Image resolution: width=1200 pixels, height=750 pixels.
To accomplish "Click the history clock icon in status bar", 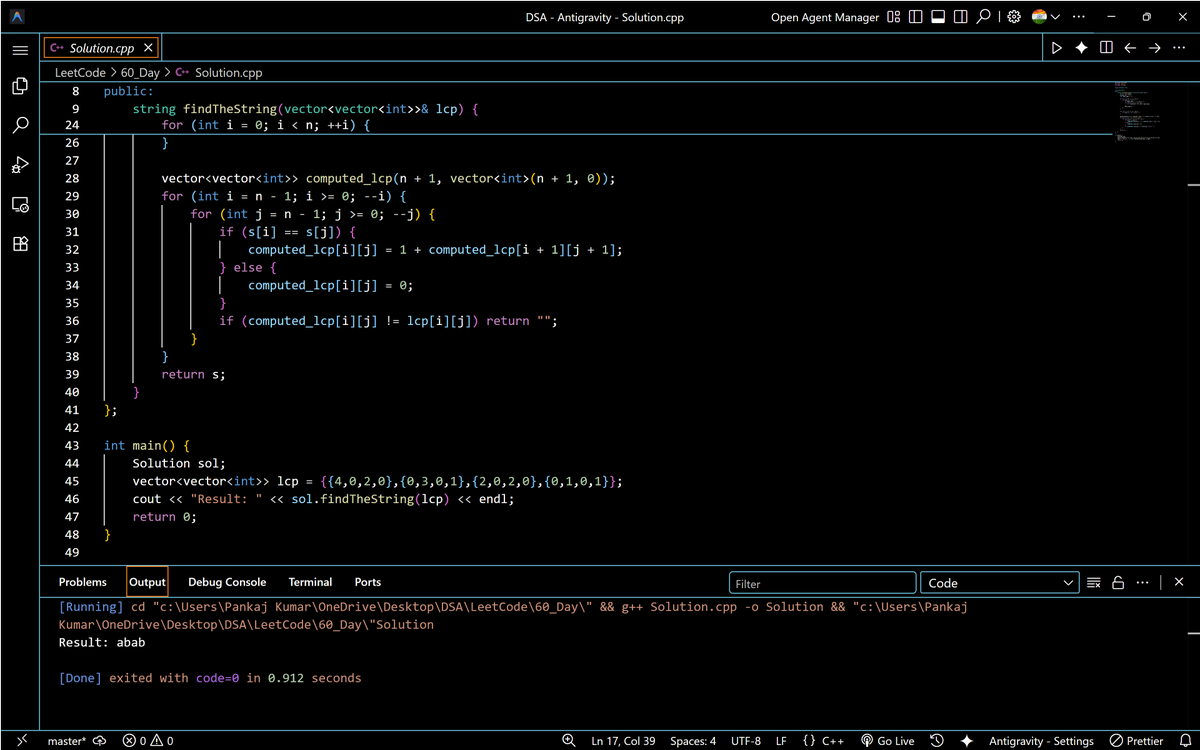I will (937, 741).
